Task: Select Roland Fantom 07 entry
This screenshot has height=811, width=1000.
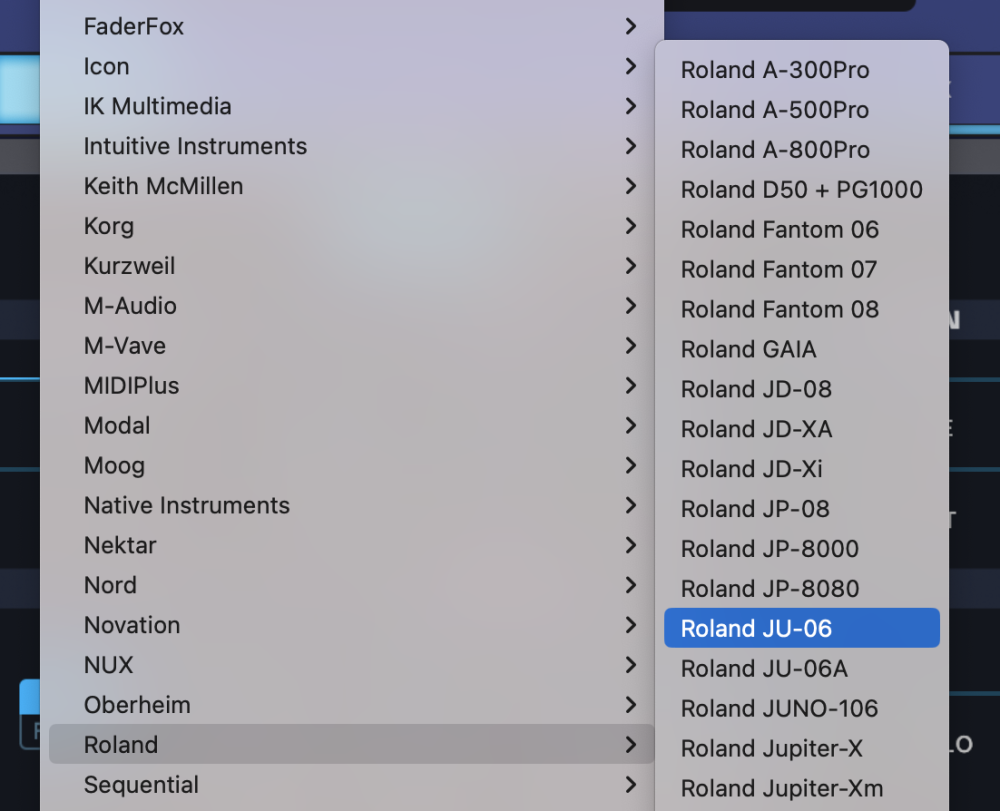Action: click(778, 270)
